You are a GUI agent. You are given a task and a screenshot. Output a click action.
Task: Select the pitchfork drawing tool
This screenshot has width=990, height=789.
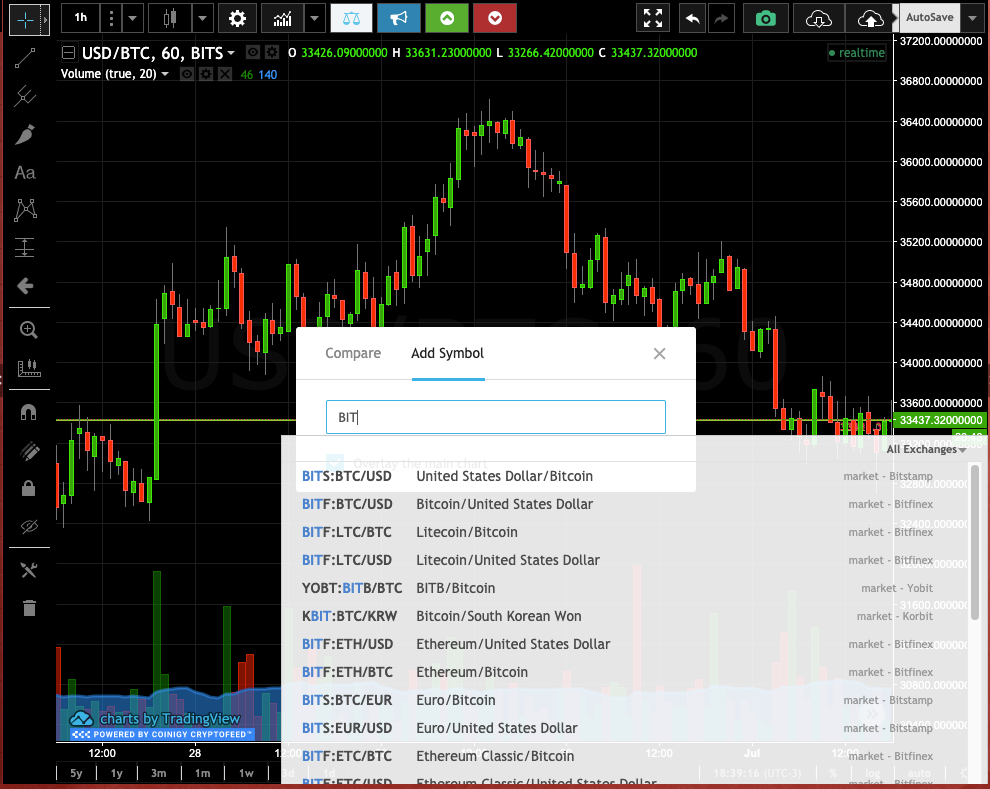point(25,96)
